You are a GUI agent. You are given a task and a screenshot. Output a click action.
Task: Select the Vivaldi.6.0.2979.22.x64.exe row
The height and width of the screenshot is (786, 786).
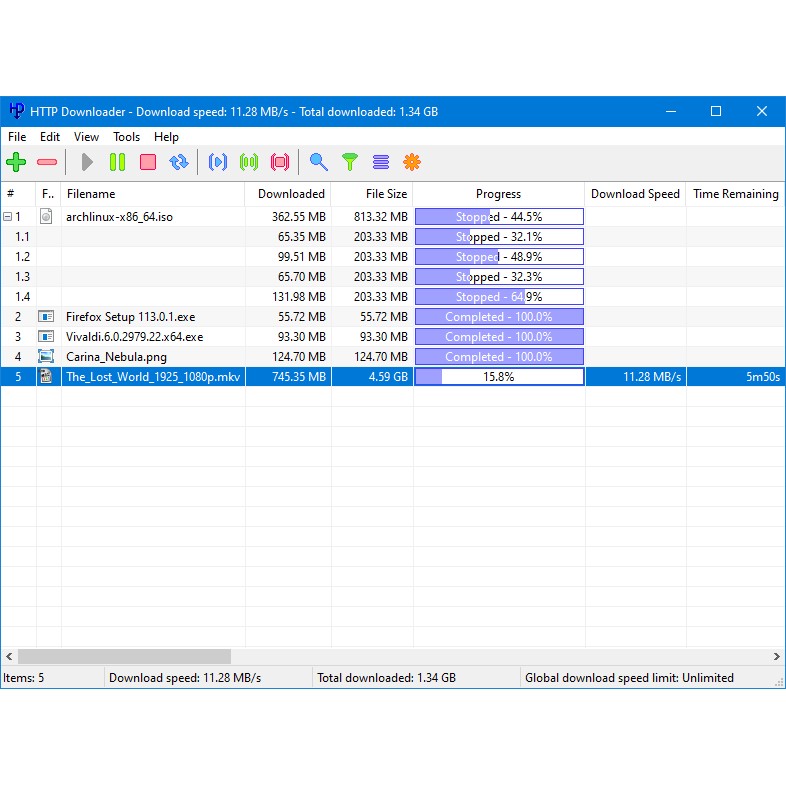392,337
